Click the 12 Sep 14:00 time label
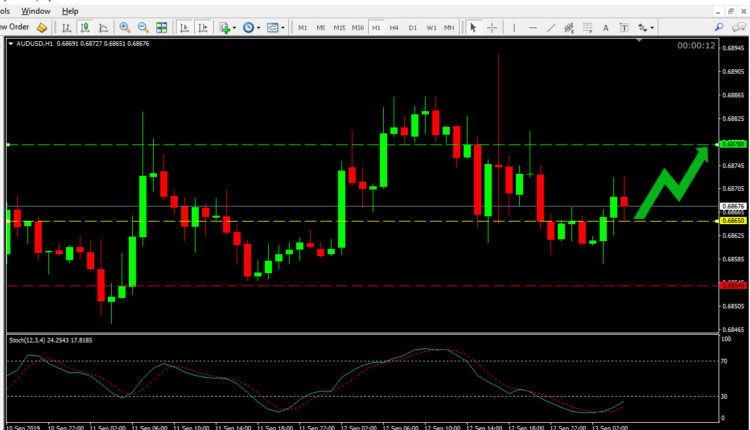Screen dimensions: 750x430 [x=484, y=428]
